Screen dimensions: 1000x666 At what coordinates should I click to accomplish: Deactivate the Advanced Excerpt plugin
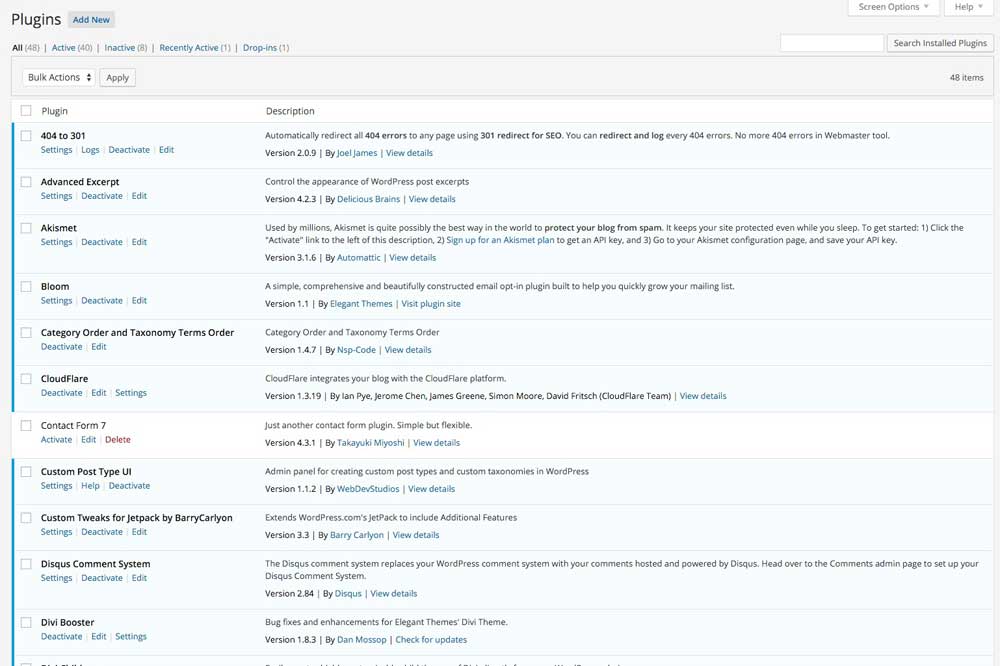[101, 196]
